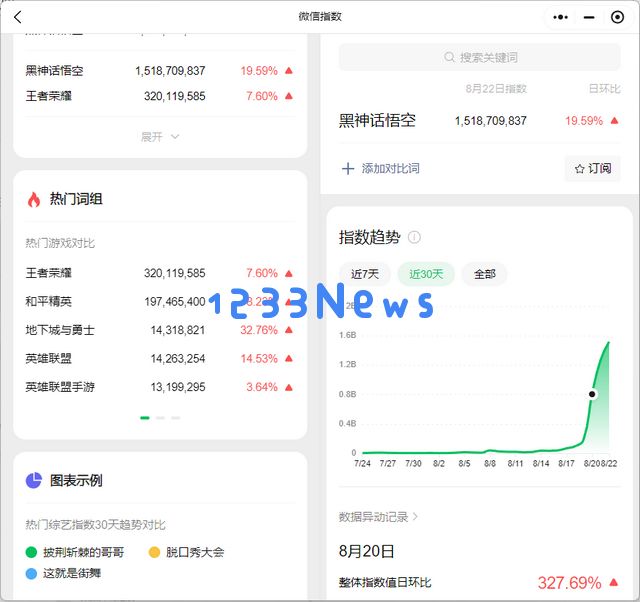Screen dimensions: 640x602
Task: Jump to the second carousel page dot
Action: coord(160,418)
